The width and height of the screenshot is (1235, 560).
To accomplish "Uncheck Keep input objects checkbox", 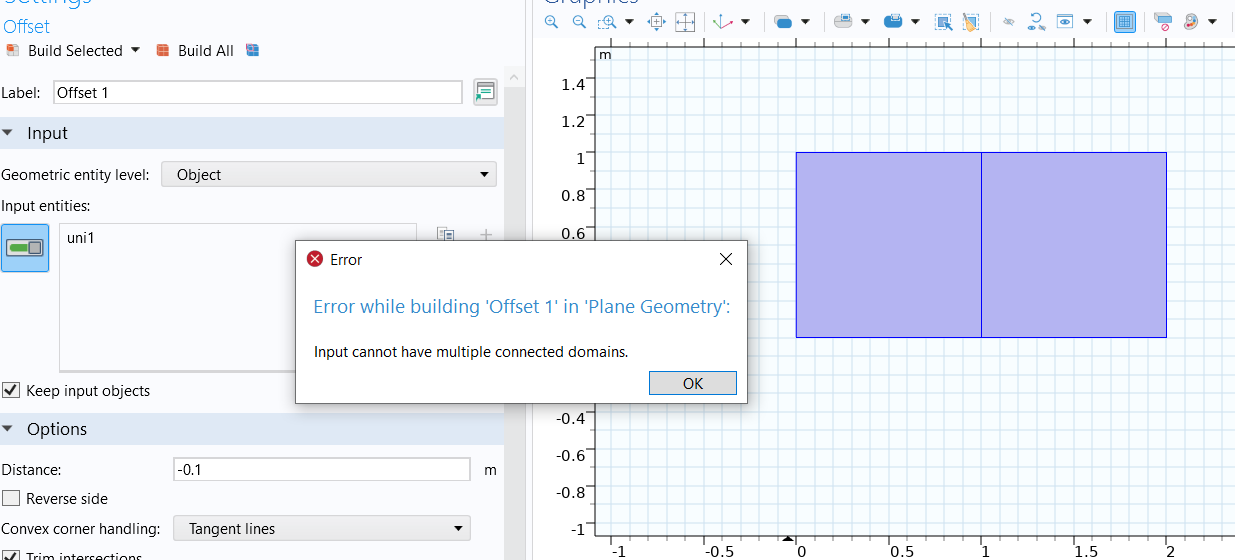I will tap(11, 390).
